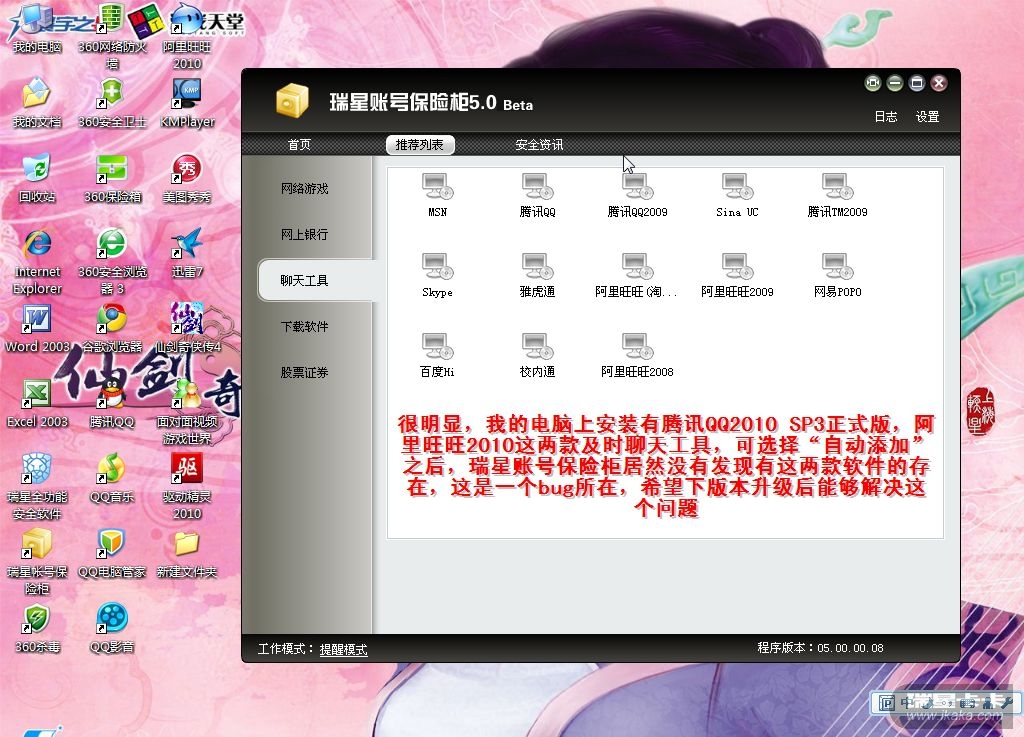1024x737 pixels.
Task: Select the Skype program icon
Action: click(437, 266)
